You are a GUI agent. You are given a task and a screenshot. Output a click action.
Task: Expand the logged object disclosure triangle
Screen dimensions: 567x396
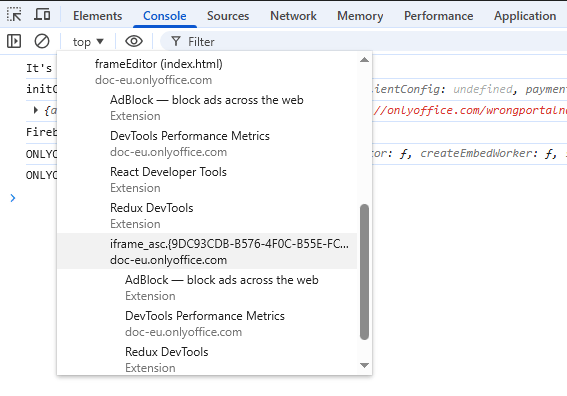(x=35, y=110)
